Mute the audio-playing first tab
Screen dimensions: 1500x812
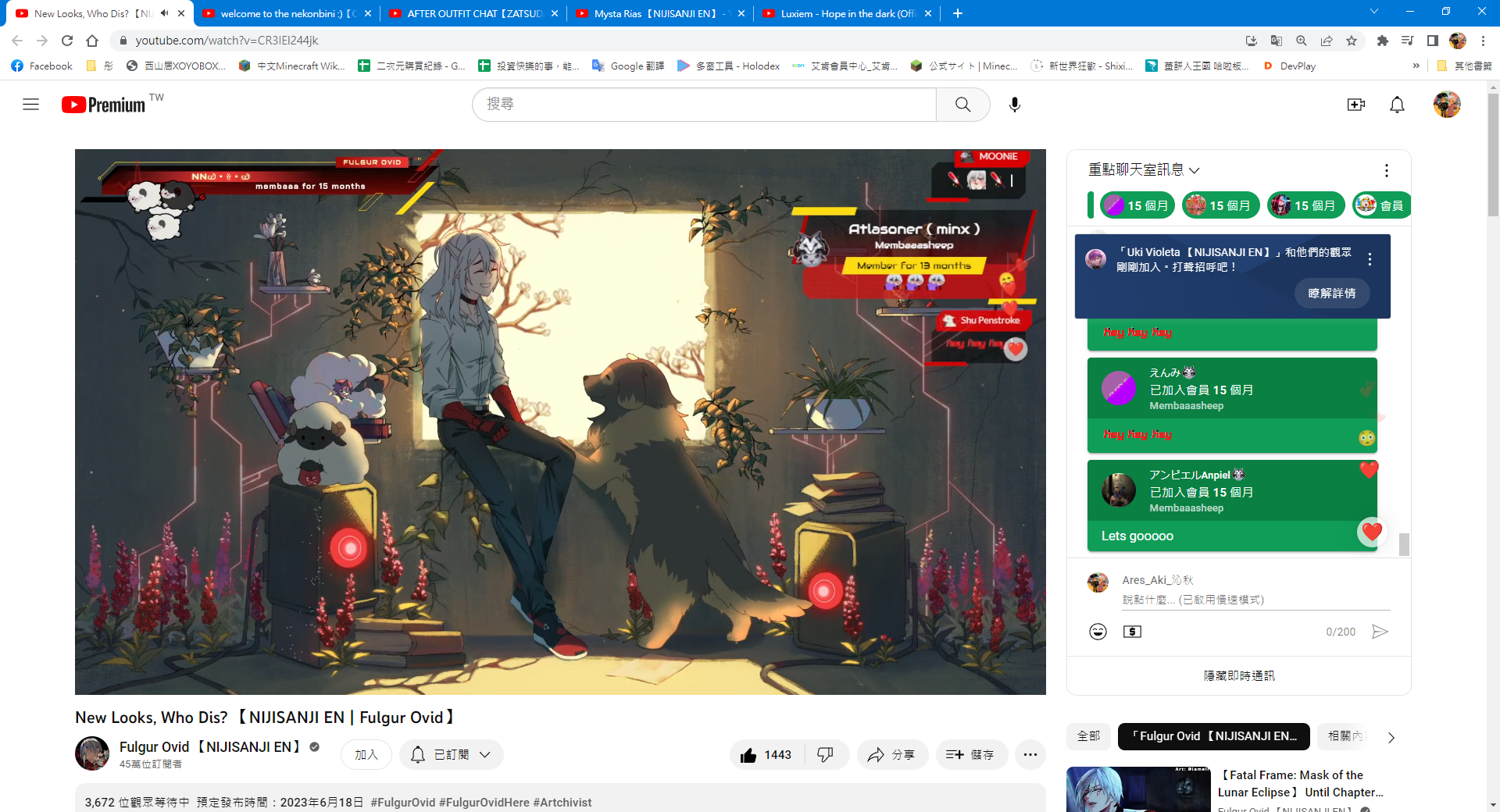click(x=164, y=13)
